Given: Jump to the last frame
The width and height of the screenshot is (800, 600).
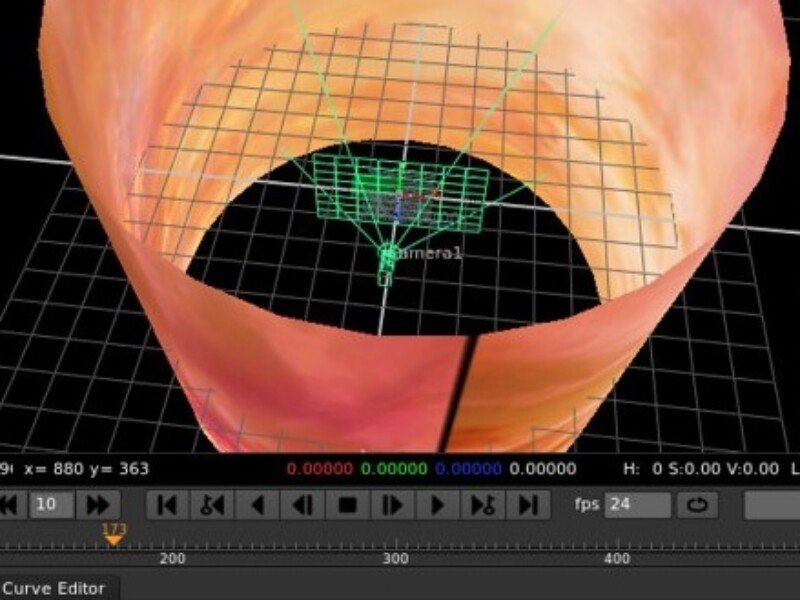Looking at the screenshot, I should click(528, 505).
